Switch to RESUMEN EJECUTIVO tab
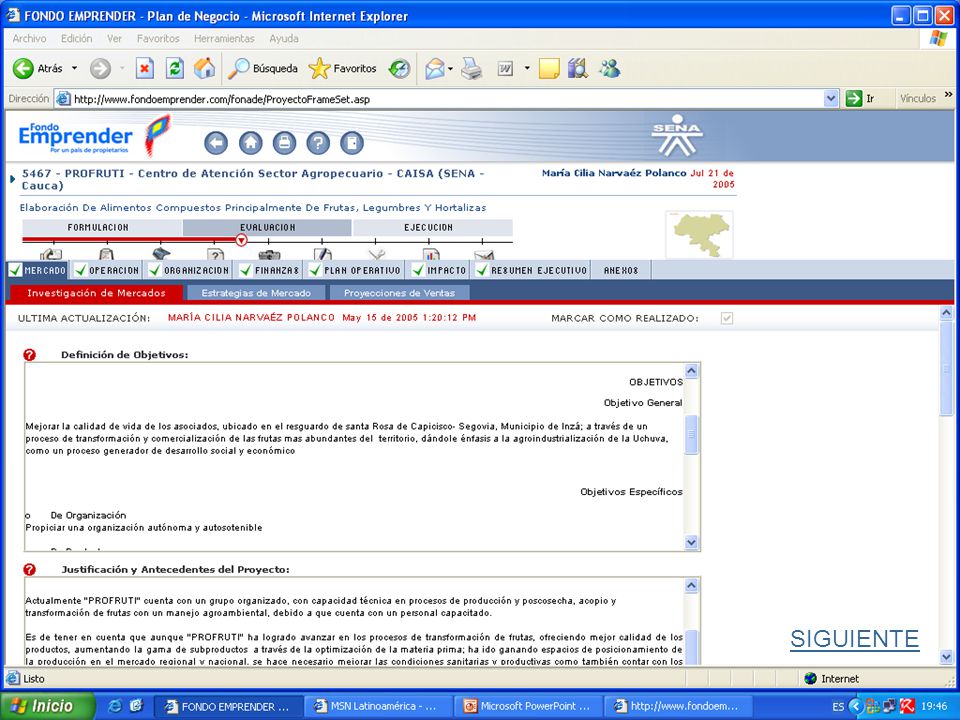 (532, 270)
